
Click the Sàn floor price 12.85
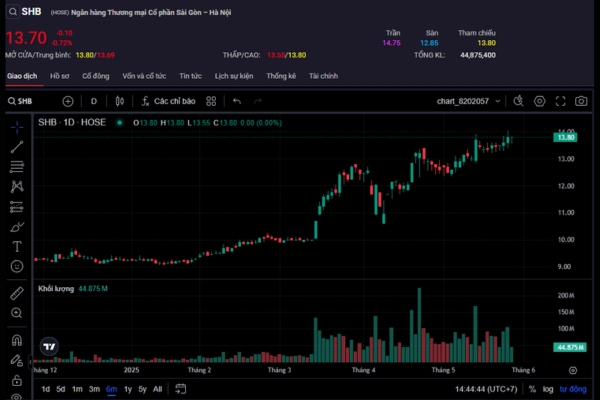coord(429,43)
